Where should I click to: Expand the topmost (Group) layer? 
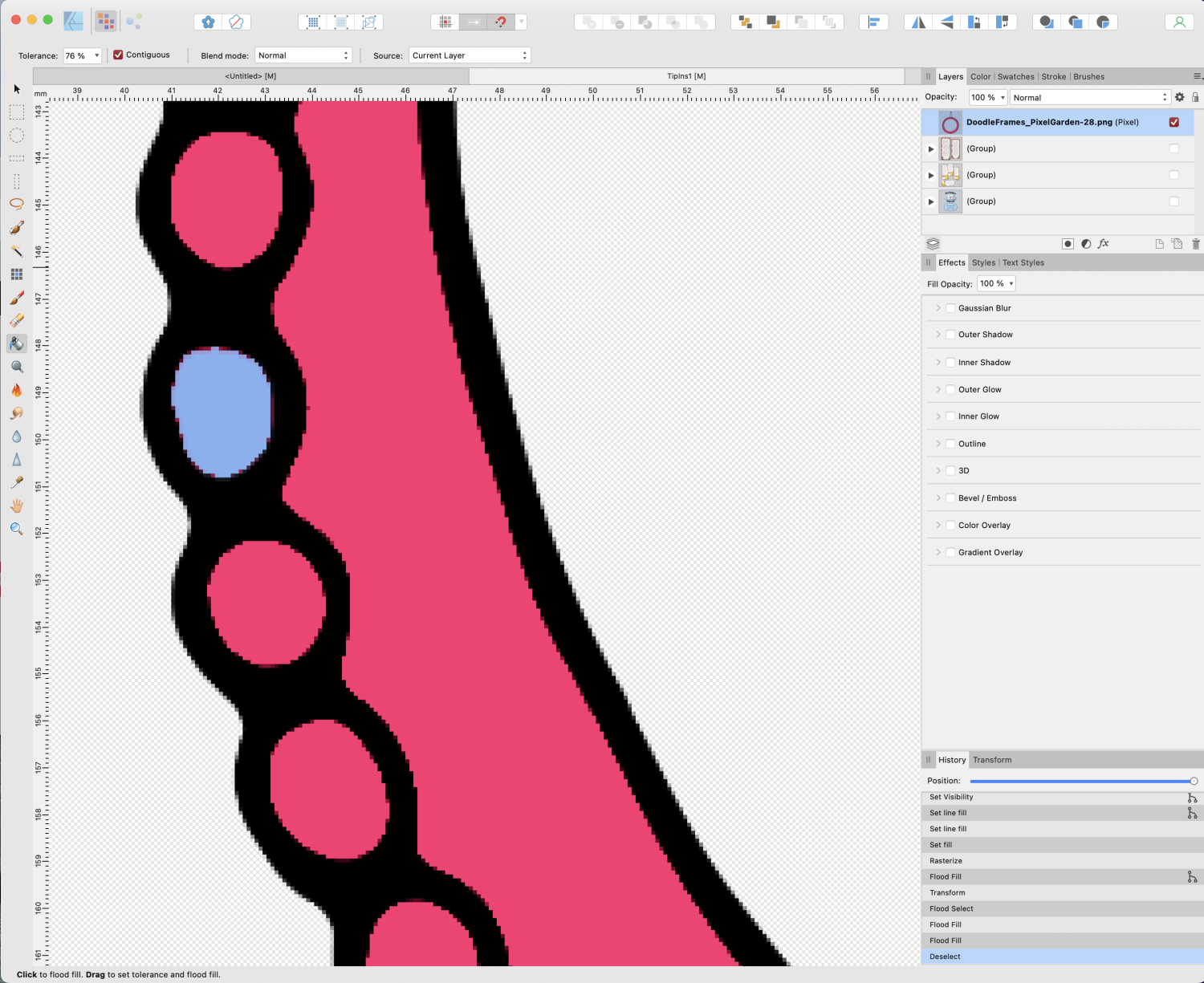(x=931, y=148)
